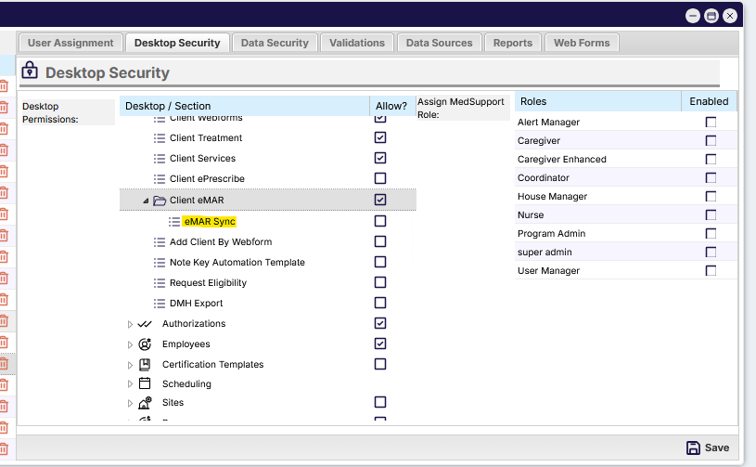The height and width of the screenshot is (467, 756).
Task: Click the list icon beside DMH Export
Action: pyautogui.click(x=159, y=304)
